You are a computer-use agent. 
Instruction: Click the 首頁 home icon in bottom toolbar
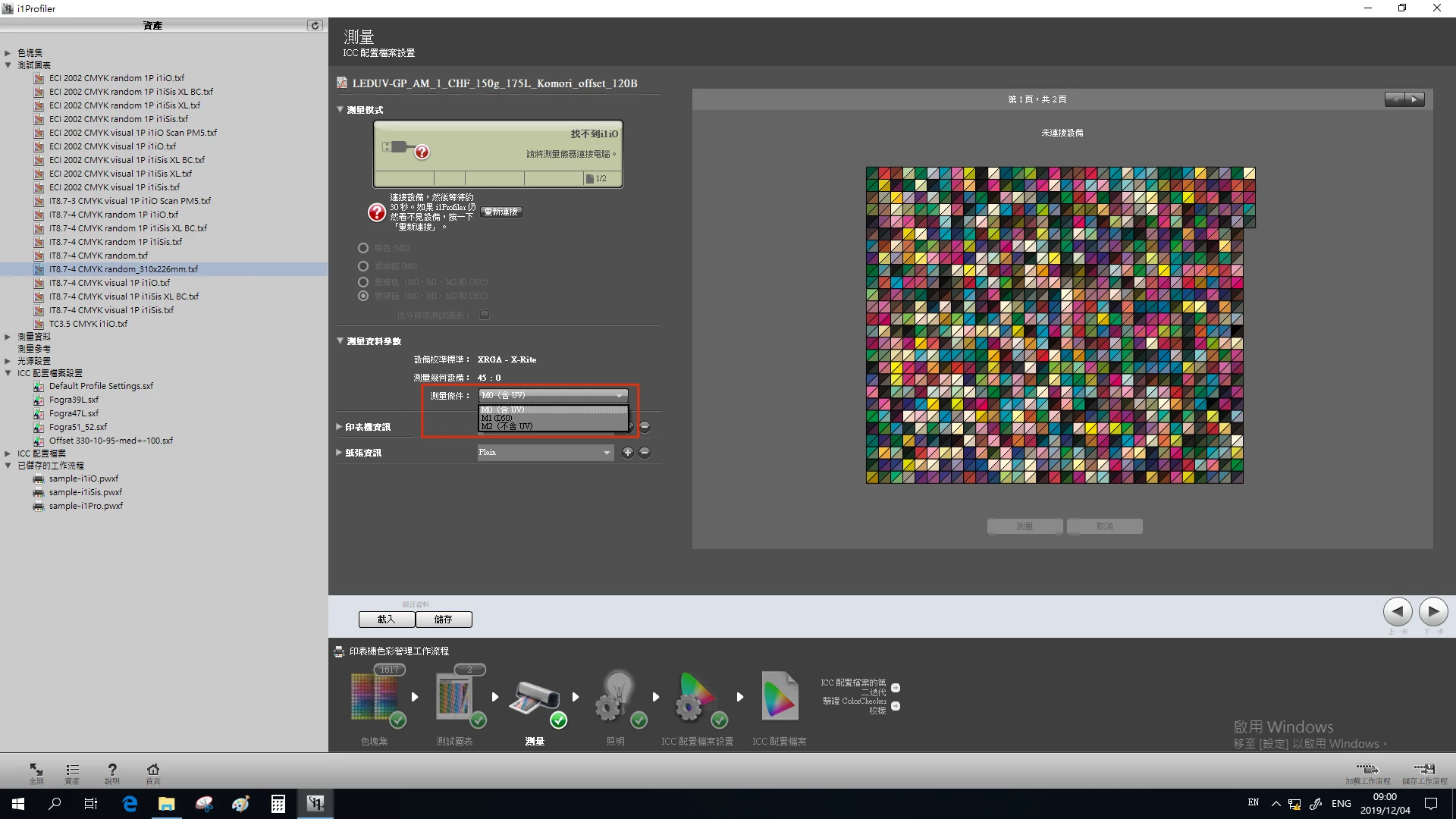[152, 770]
